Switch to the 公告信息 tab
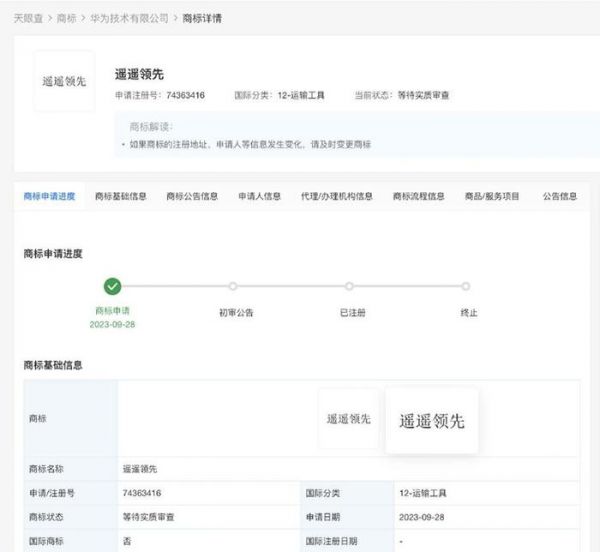 (560, 197)
